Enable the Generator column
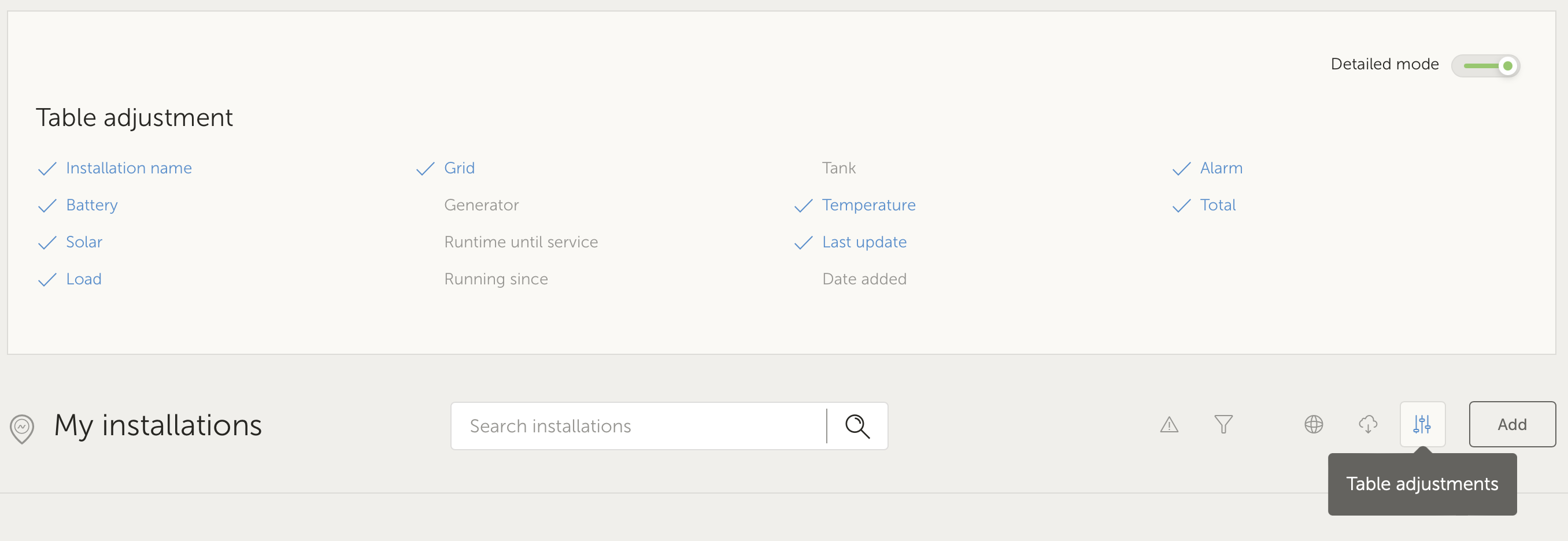The image size is (1568, 541). pos(482,205)
